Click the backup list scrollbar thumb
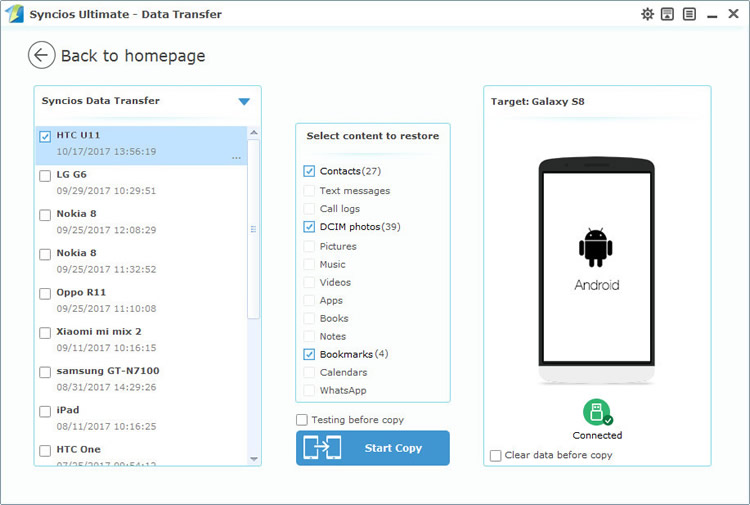This screenshot has width=750, height=505. 254,229
